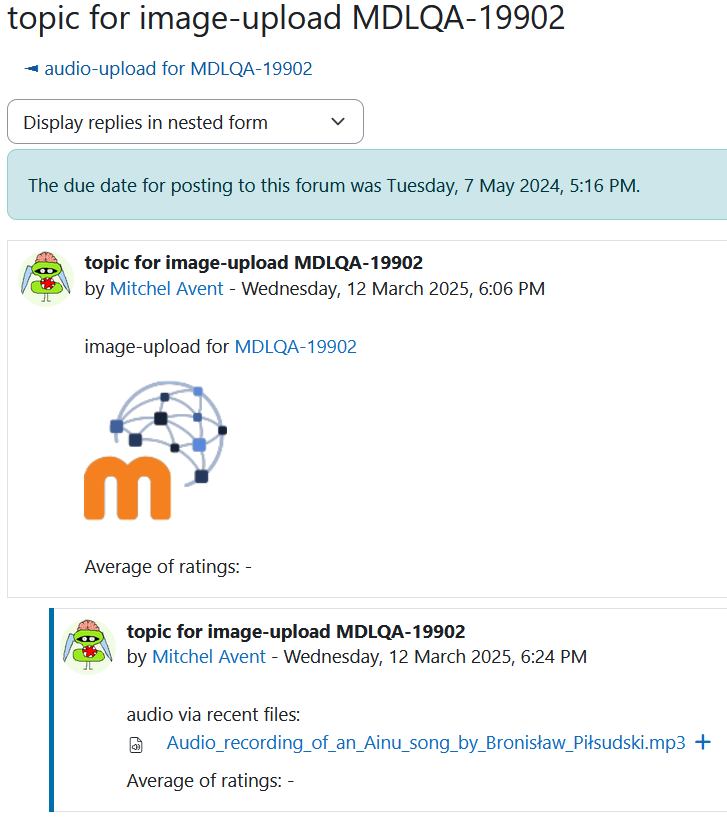
Task: Click the page heading topic for image-upload MDLQA-19902
Action: tap(286, 17)
